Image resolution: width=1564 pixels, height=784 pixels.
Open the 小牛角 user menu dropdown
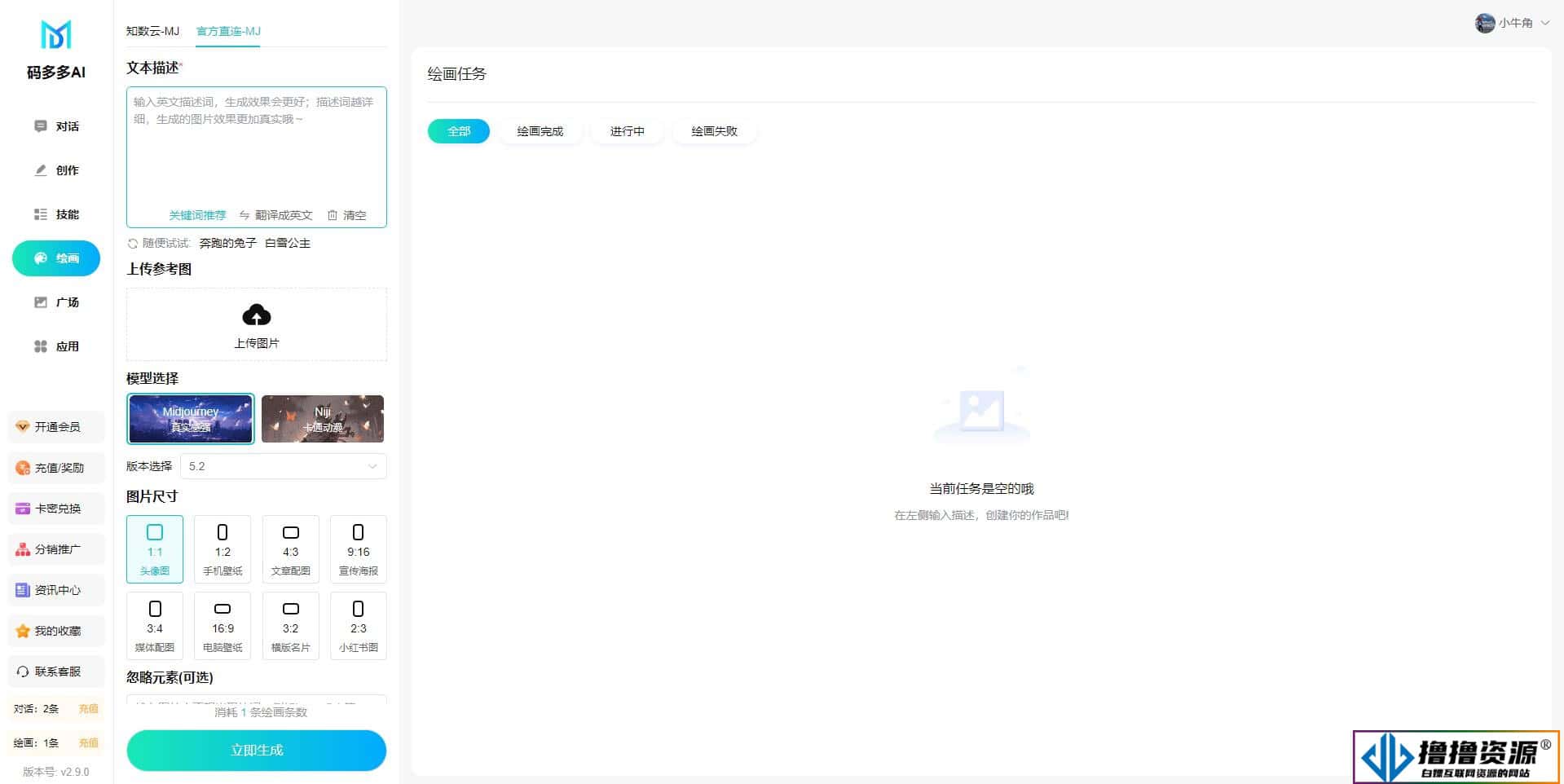coord(1513,23)
